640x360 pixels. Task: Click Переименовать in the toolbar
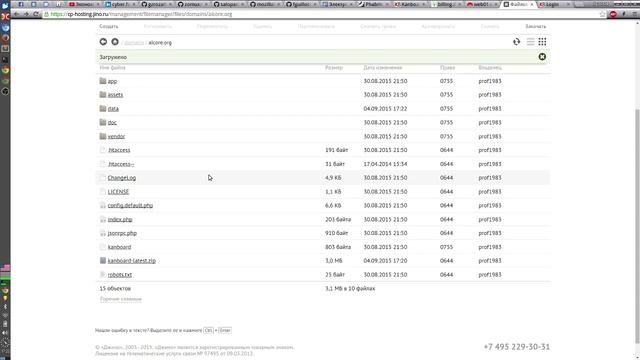[316, 26]
